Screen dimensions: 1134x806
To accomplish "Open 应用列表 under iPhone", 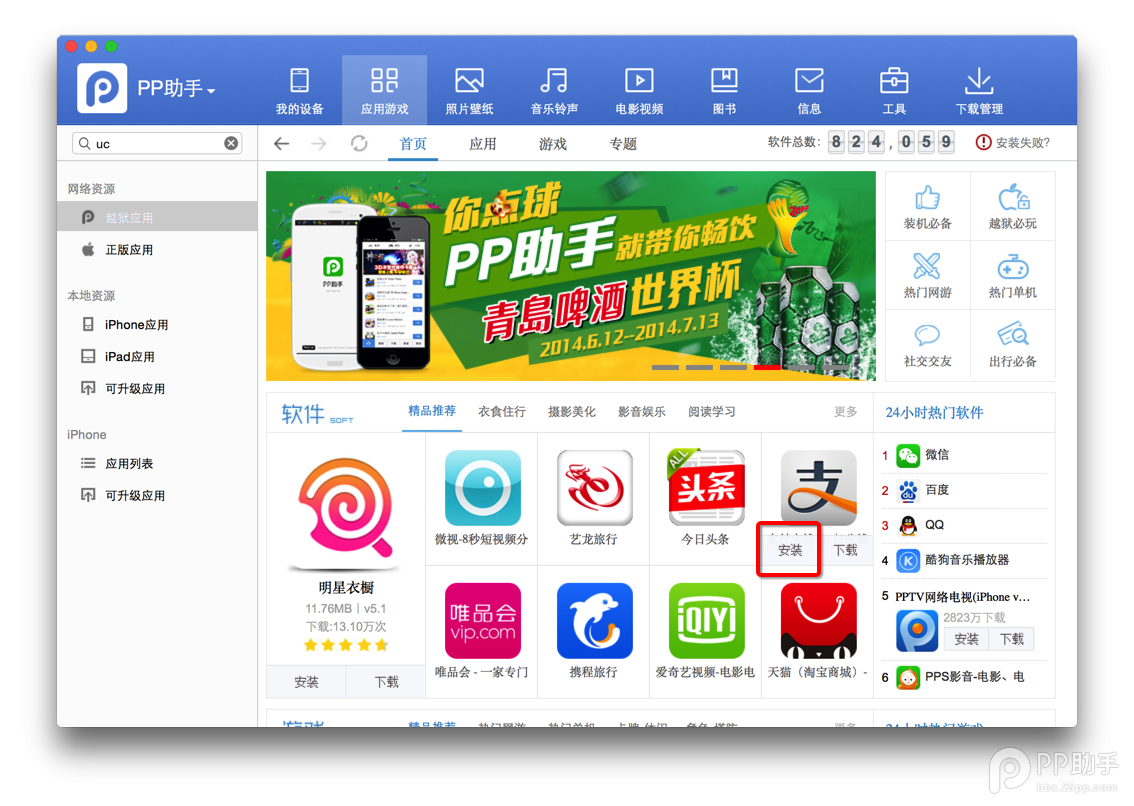I will click(157, 463).
